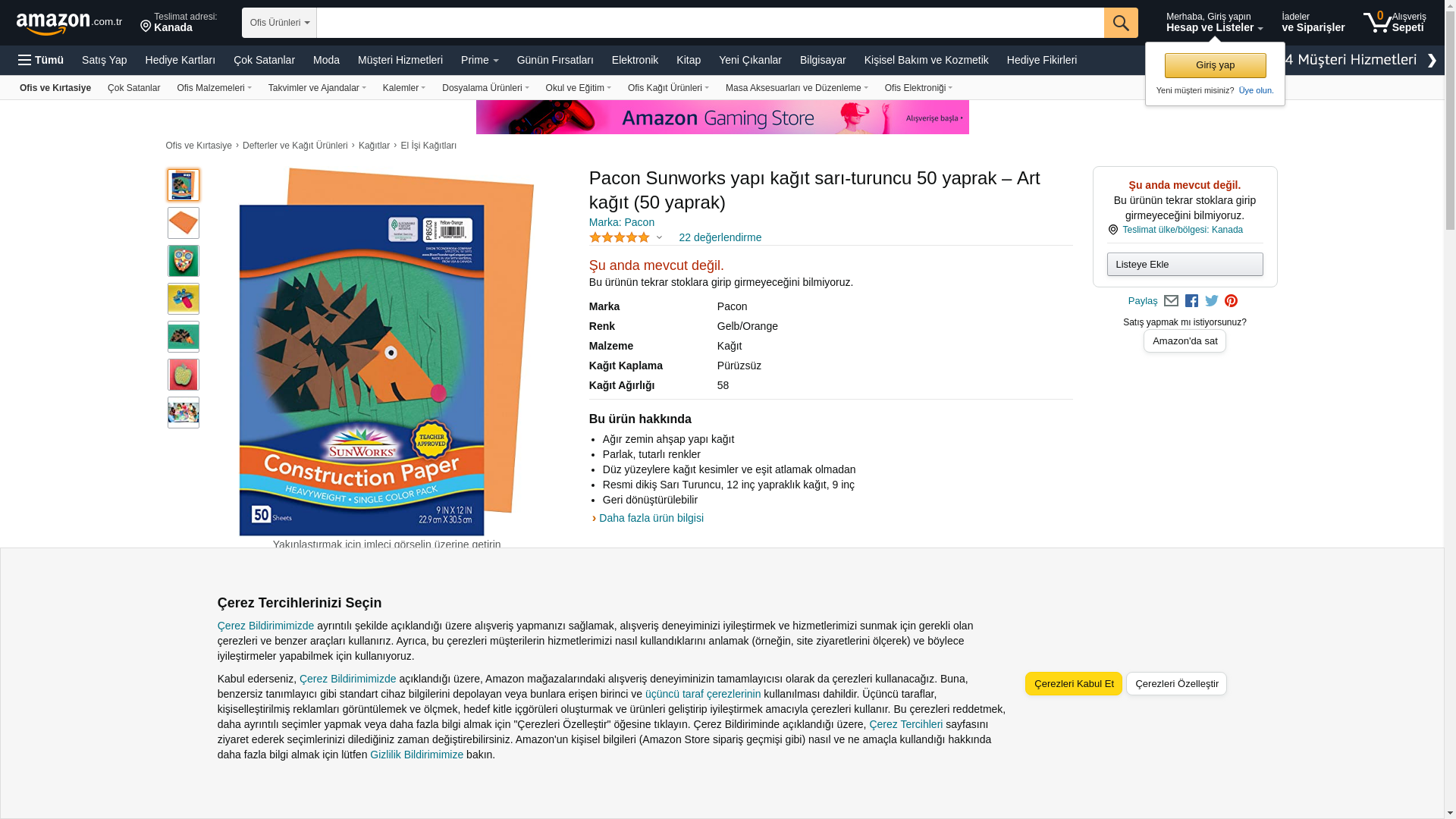Click the Listeye Ekle button
Screen dimensions: 1456x819
click(1185, 264)
